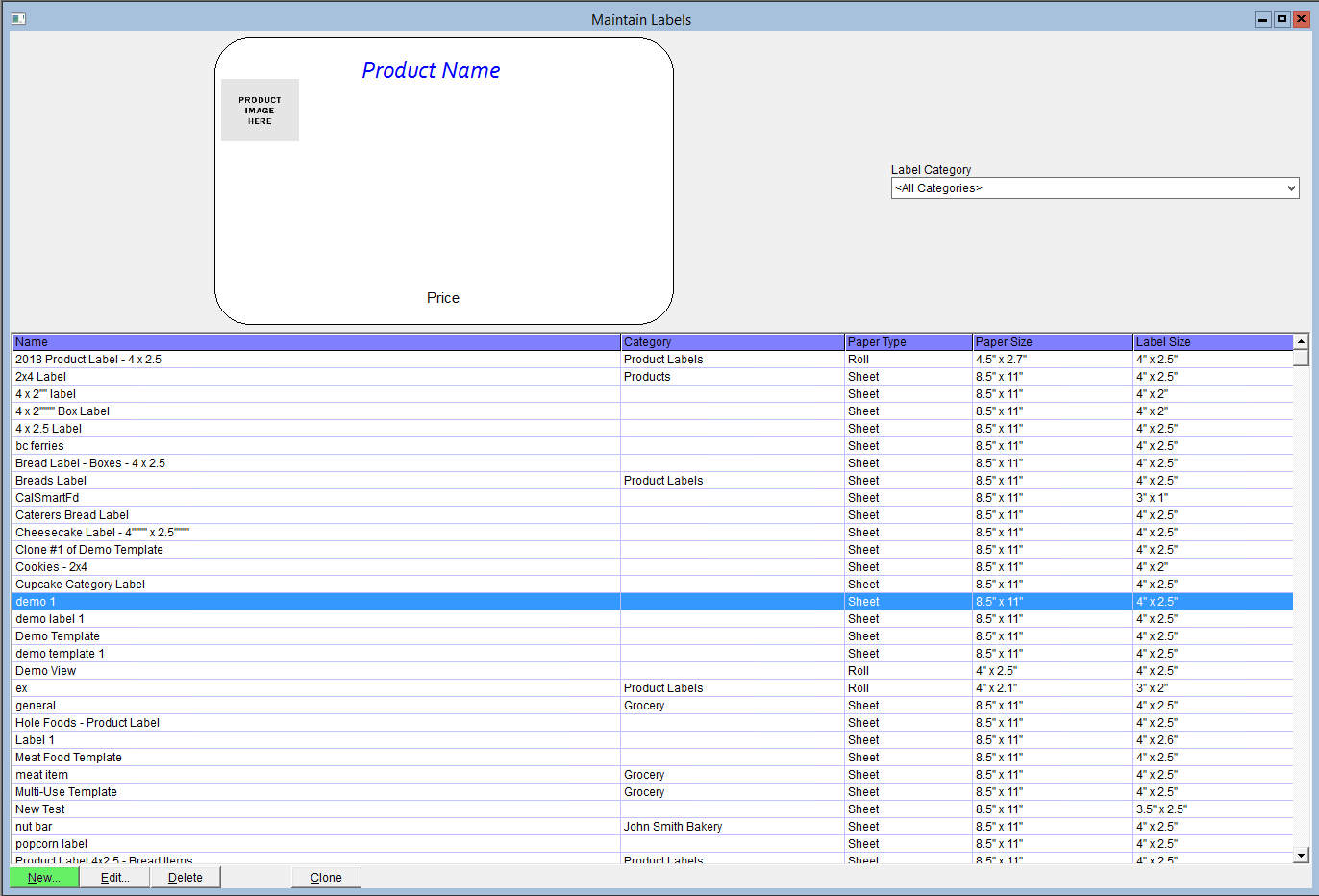
Task: Select the 'Bread Label - Boxes - 4 x 2.5' row
Action: [x=653, y=463]
